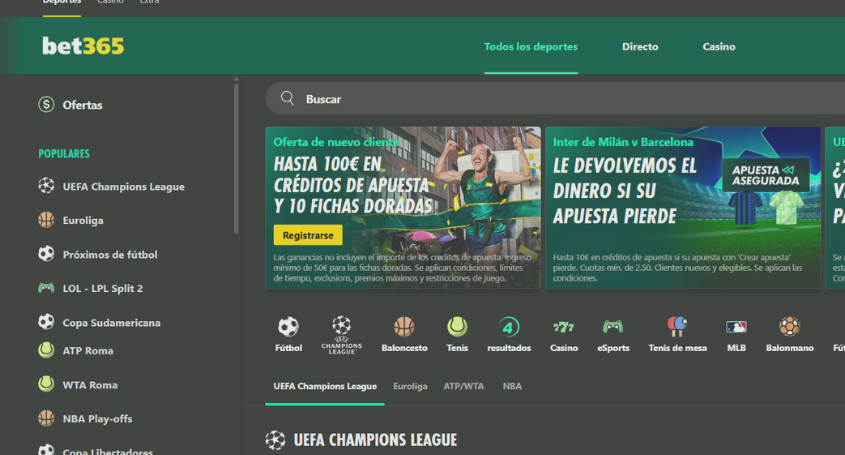Click the WTA Roma tennis ball icon

click(x=46, y=384)
